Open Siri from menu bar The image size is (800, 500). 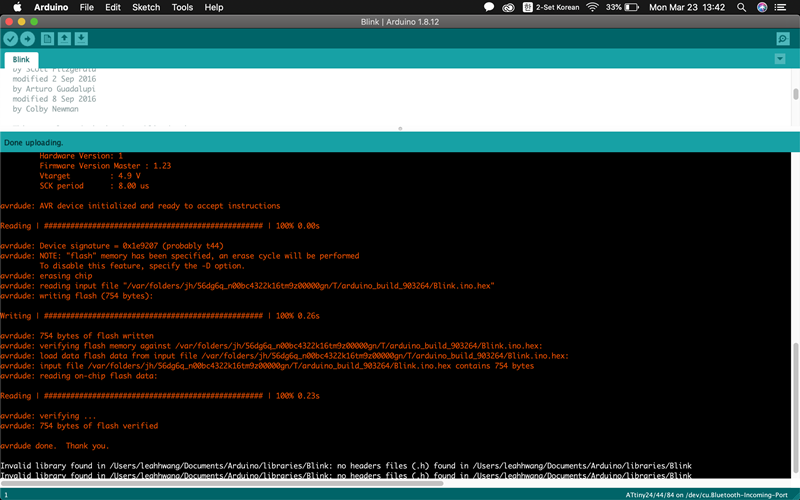pyautogui.click(x=762, y=7)
